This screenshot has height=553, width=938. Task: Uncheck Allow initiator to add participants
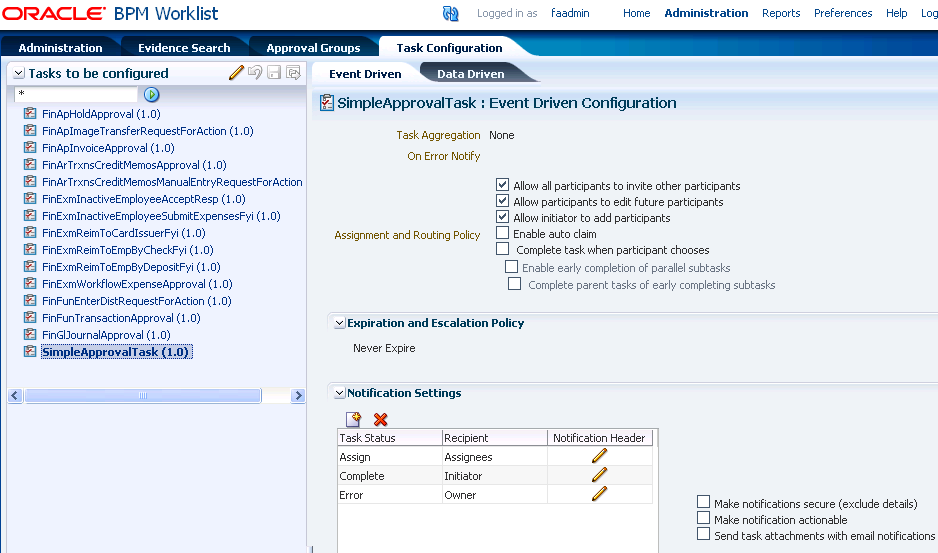502,217
